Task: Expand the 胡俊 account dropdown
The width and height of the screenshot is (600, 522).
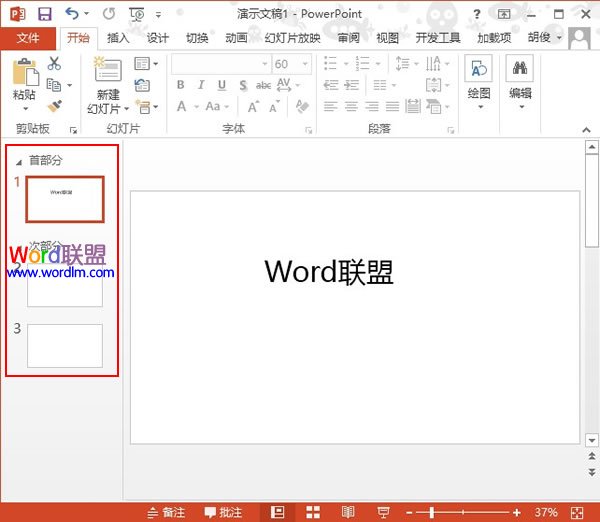Action: tap(543, 38)
